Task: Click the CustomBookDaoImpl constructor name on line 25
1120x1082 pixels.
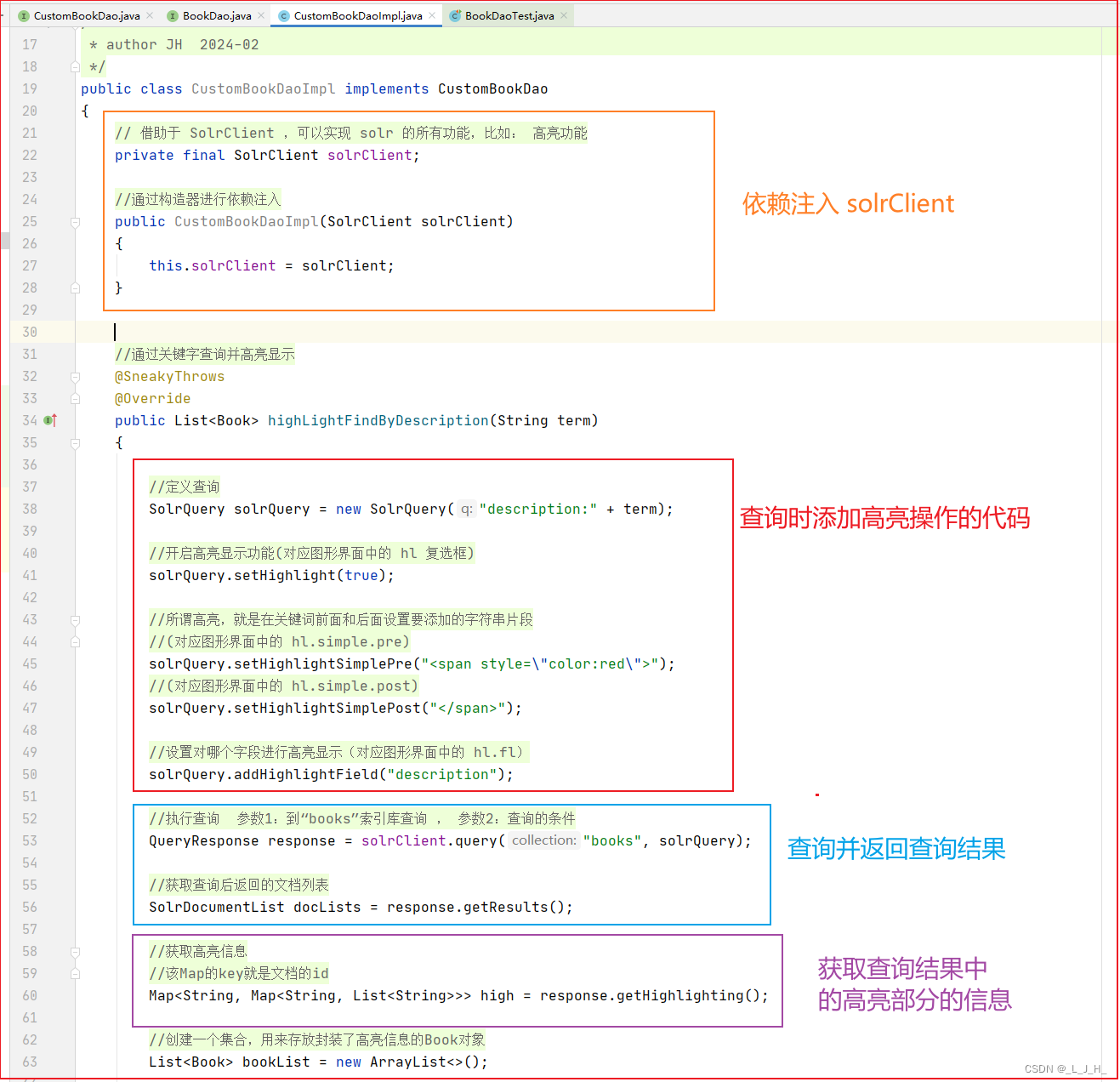Action: pyautogui.click(x=246, y=221)
